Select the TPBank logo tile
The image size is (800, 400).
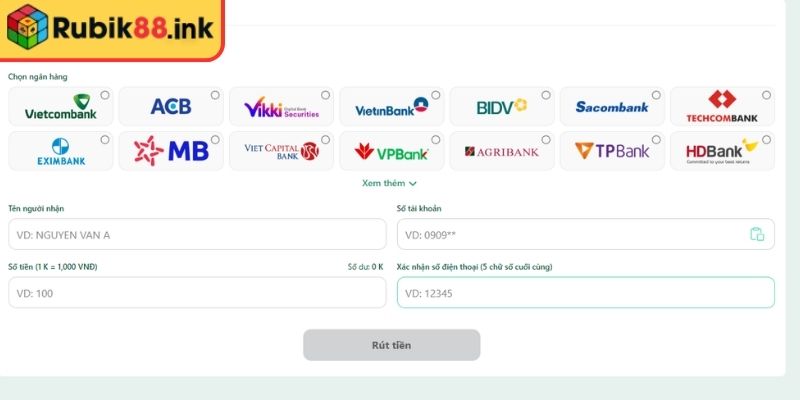coord(612,151)
